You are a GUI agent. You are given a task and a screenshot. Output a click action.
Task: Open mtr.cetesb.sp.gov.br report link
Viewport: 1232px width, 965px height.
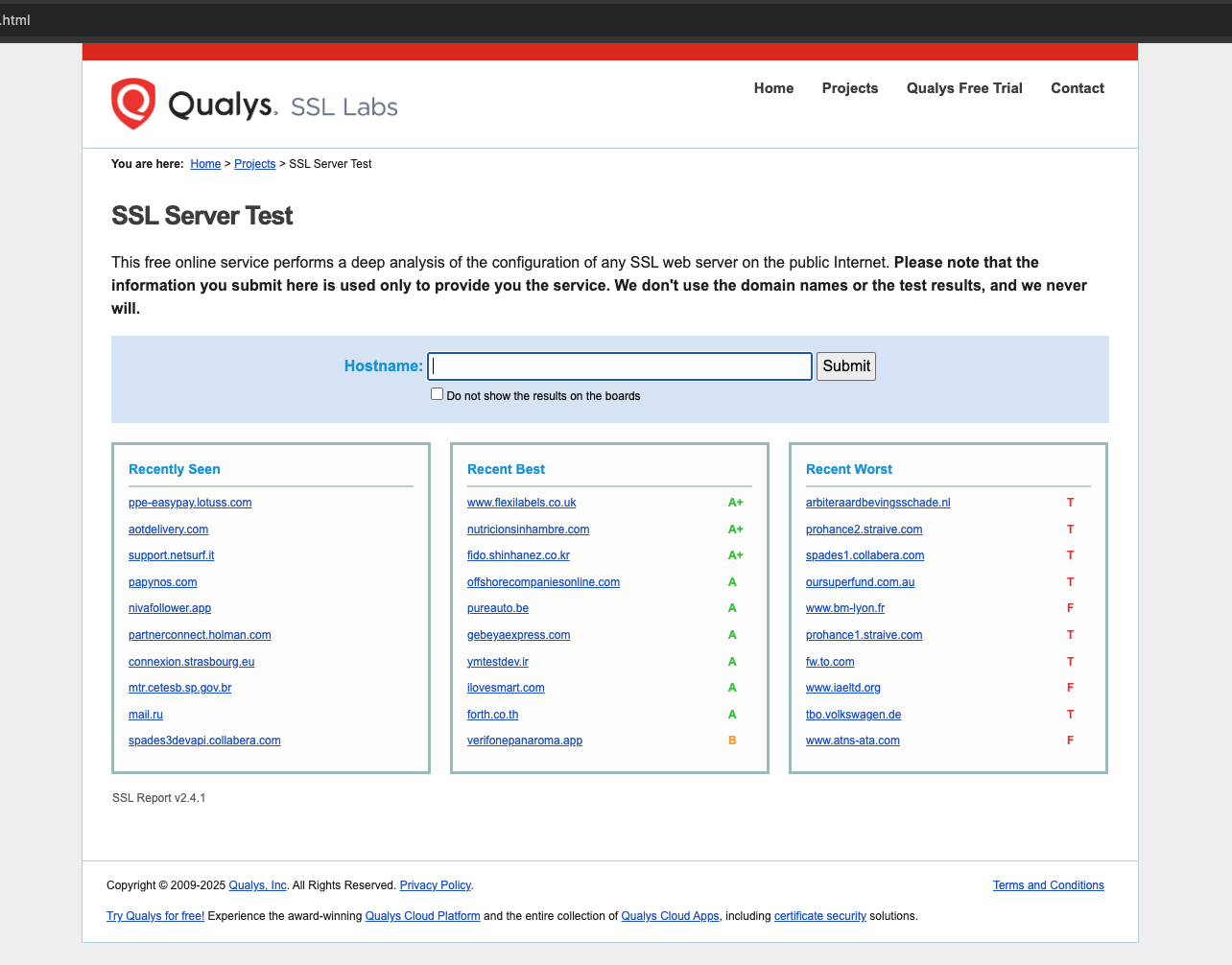click(179, 688)
